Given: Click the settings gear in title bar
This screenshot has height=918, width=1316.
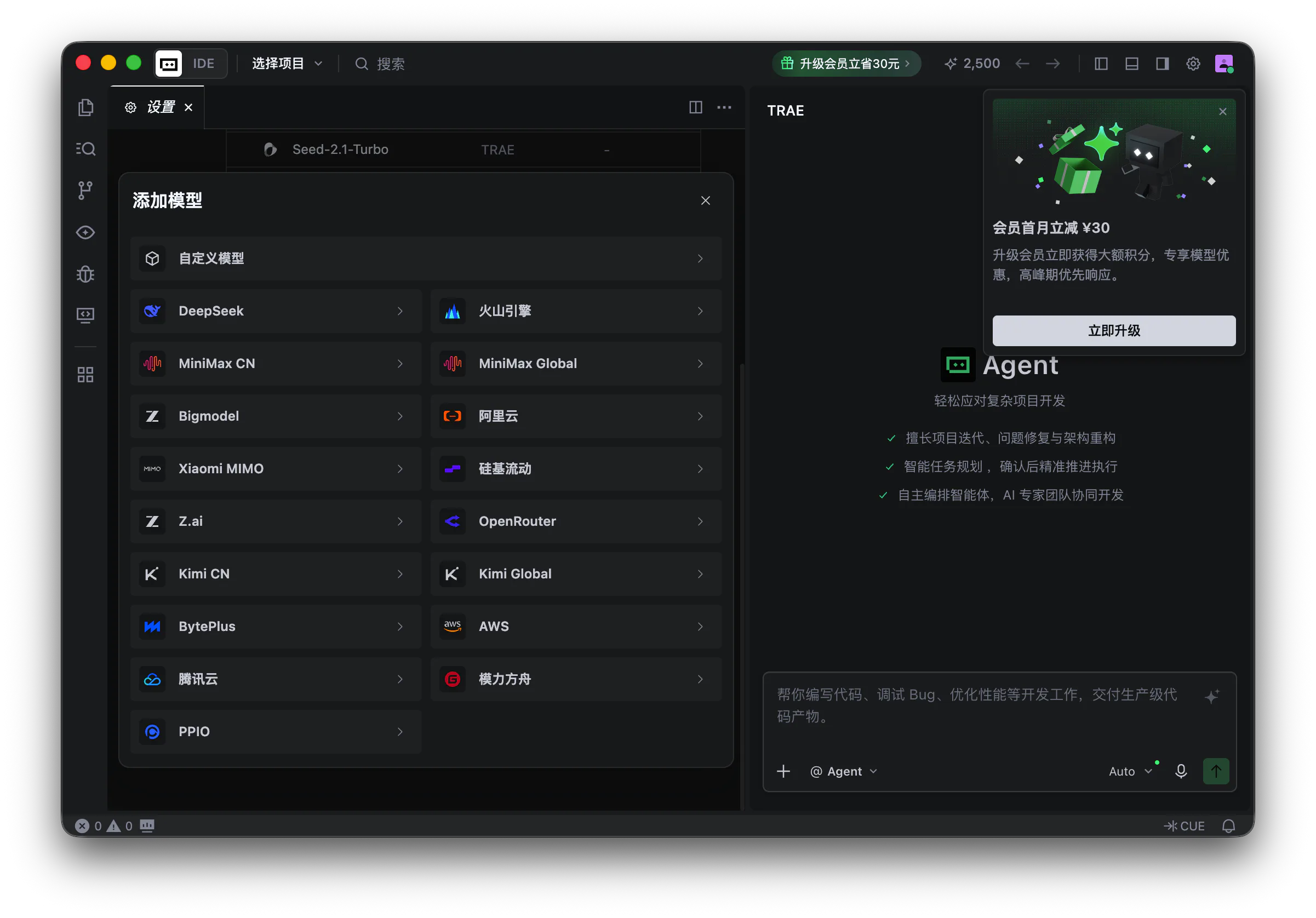Looking at the screenshot, I should pos(1193,64).
